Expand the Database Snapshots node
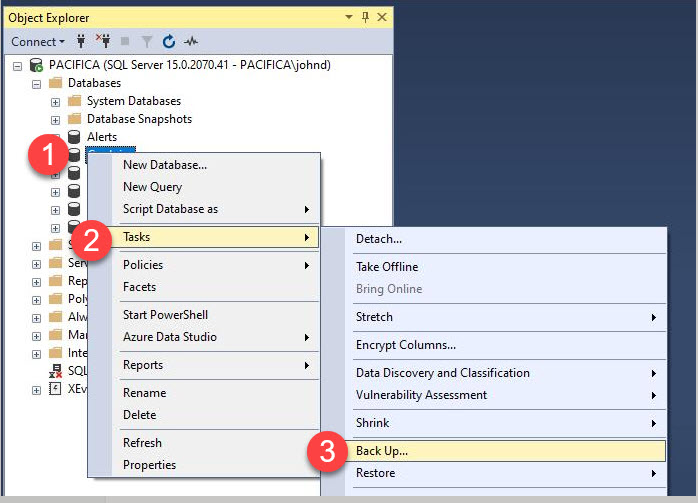 [x=55, y=120]
